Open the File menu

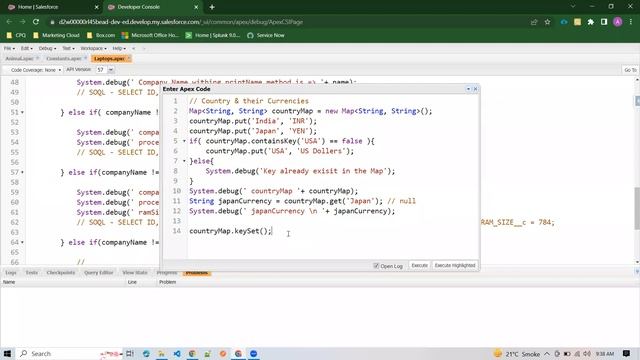coord(9,48)
